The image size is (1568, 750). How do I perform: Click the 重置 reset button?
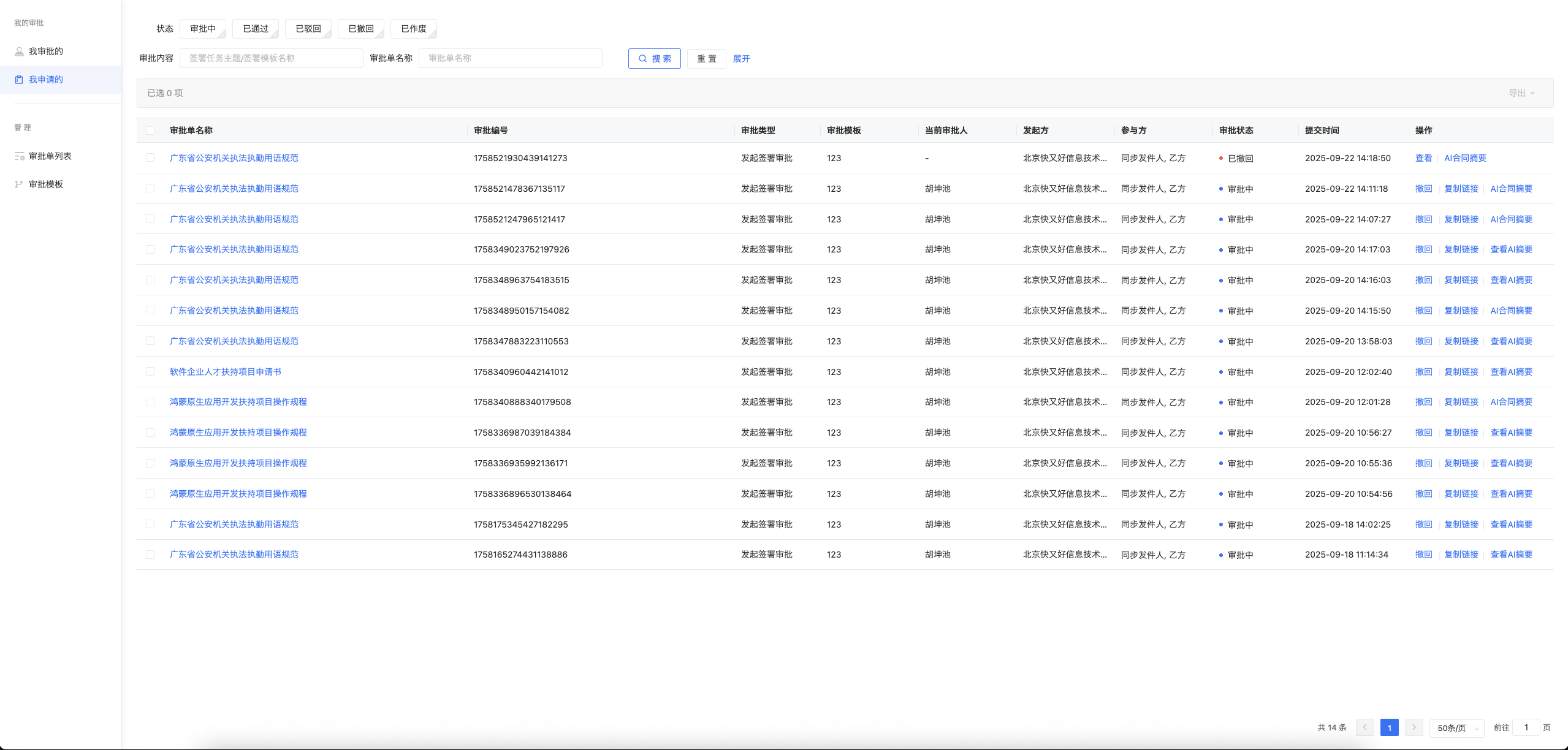click(706, 59)
